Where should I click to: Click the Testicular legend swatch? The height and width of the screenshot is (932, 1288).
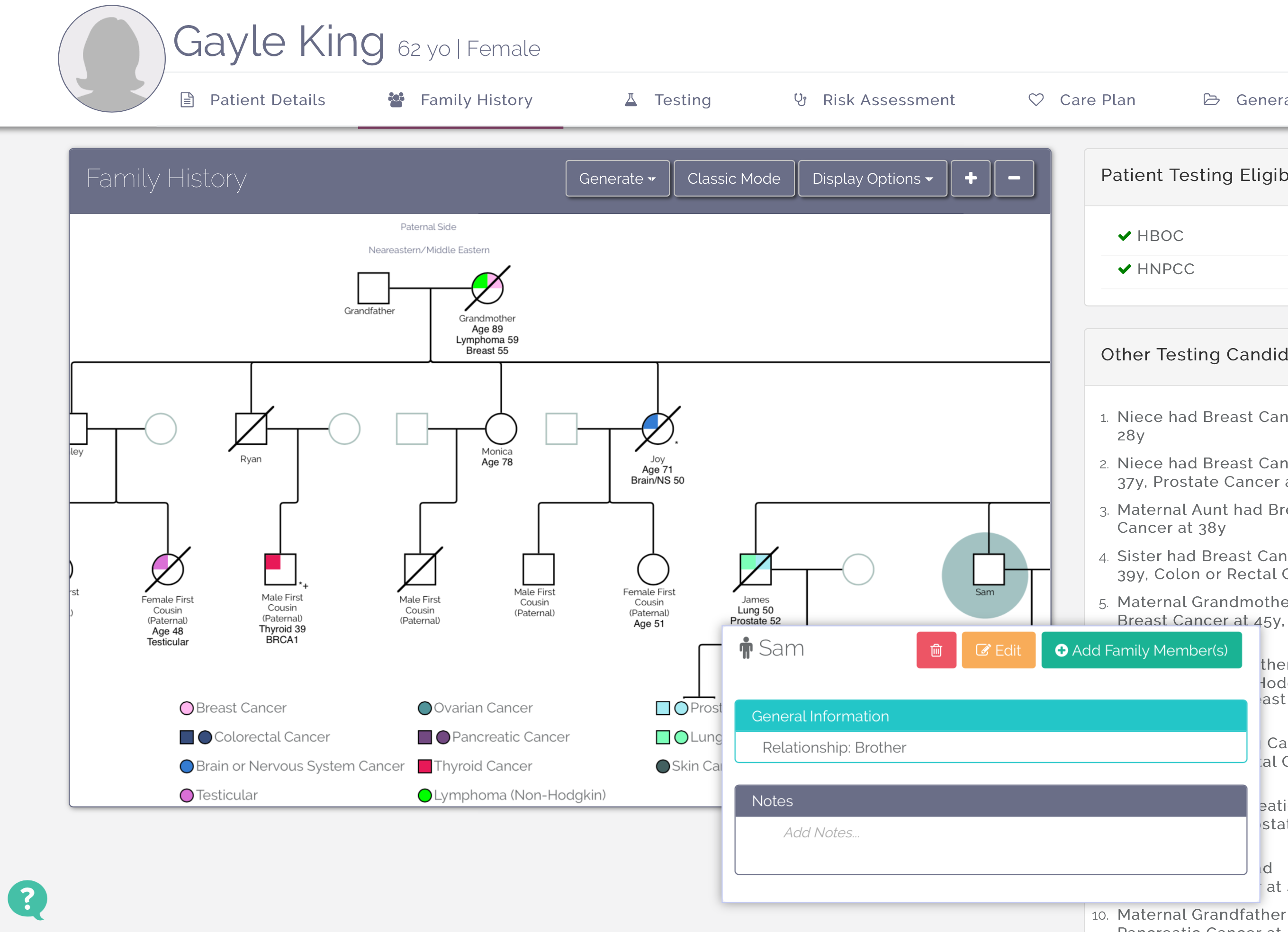(x=186, y=795)
